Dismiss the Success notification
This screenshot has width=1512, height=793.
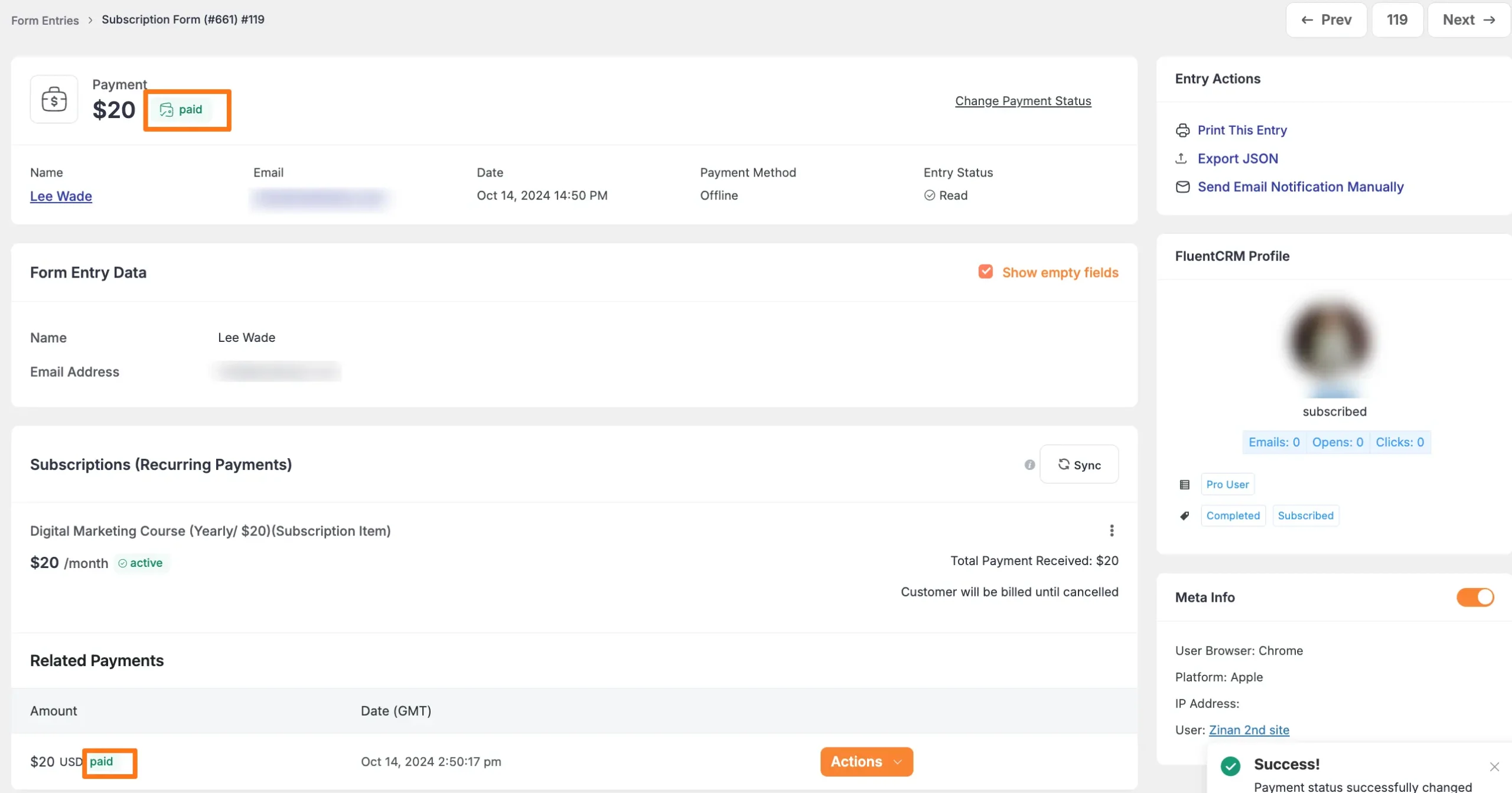coord(1494,766)
